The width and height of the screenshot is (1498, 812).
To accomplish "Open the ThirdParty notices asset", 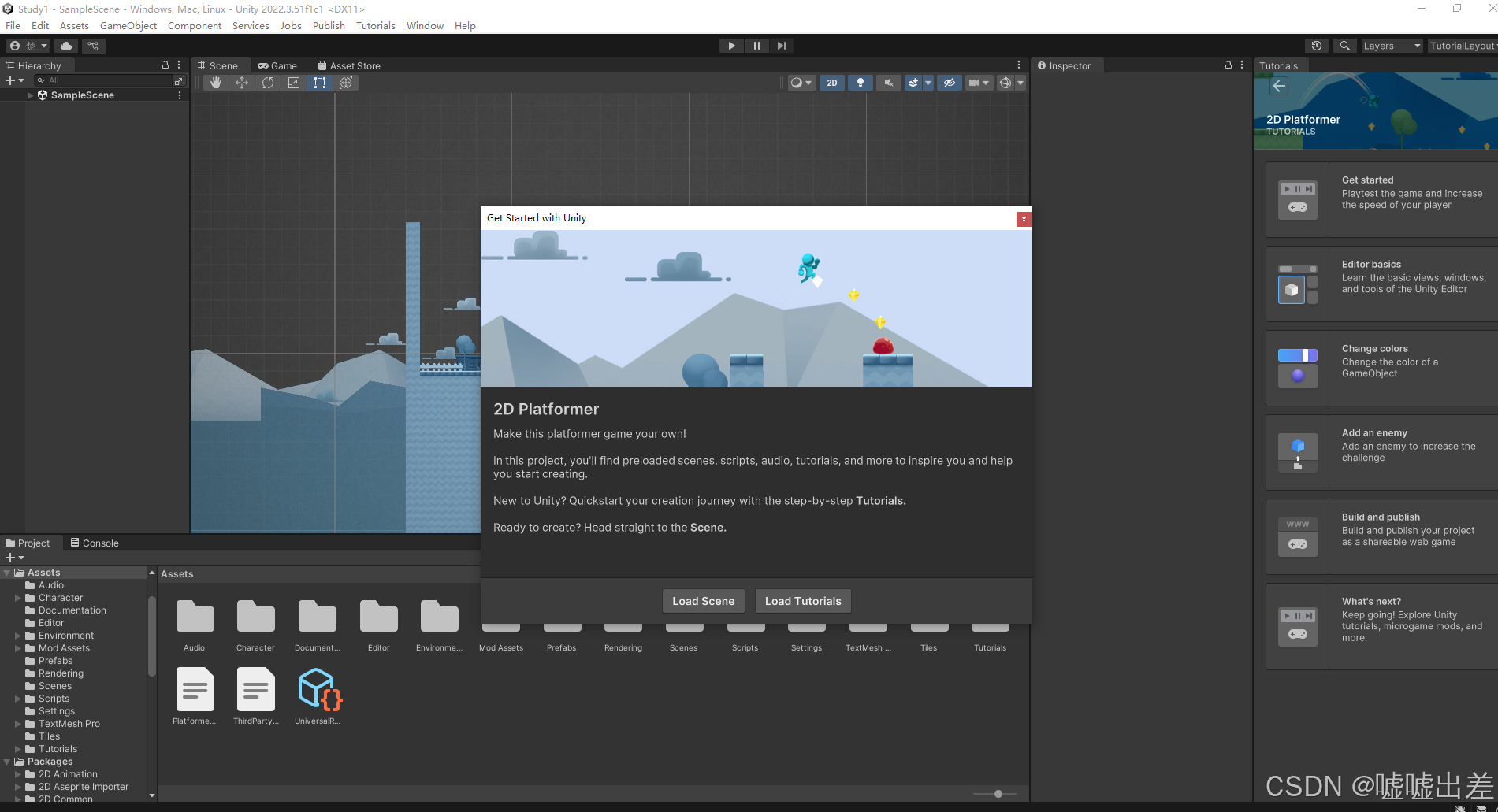I will pyautogui.click(x=256, y=696).
